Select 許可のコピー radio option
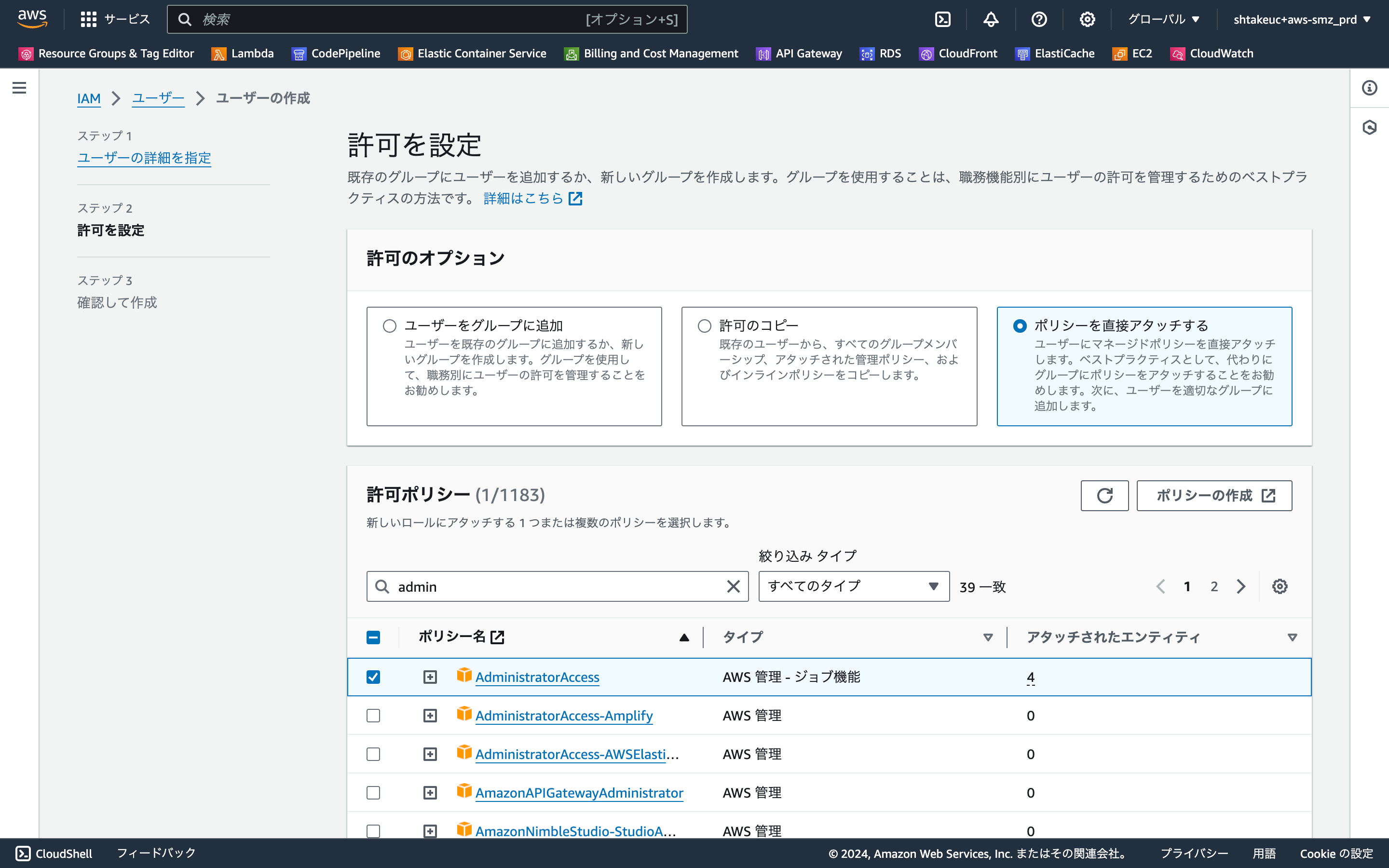Viewport: 1389px width, 868px height. coord(704,326)
